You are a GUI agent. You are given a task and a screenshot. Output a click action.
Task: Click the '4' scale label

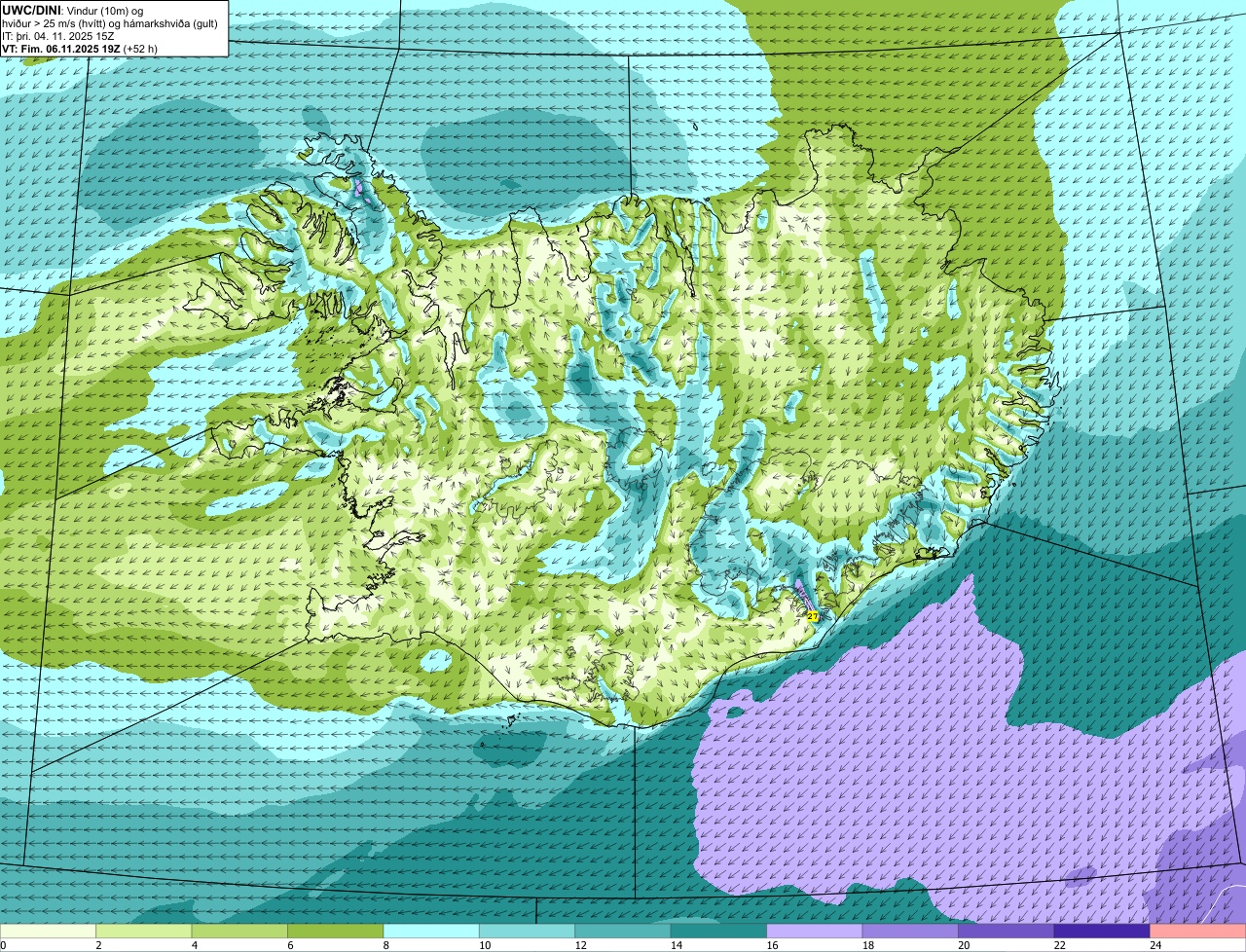point(194,945)
